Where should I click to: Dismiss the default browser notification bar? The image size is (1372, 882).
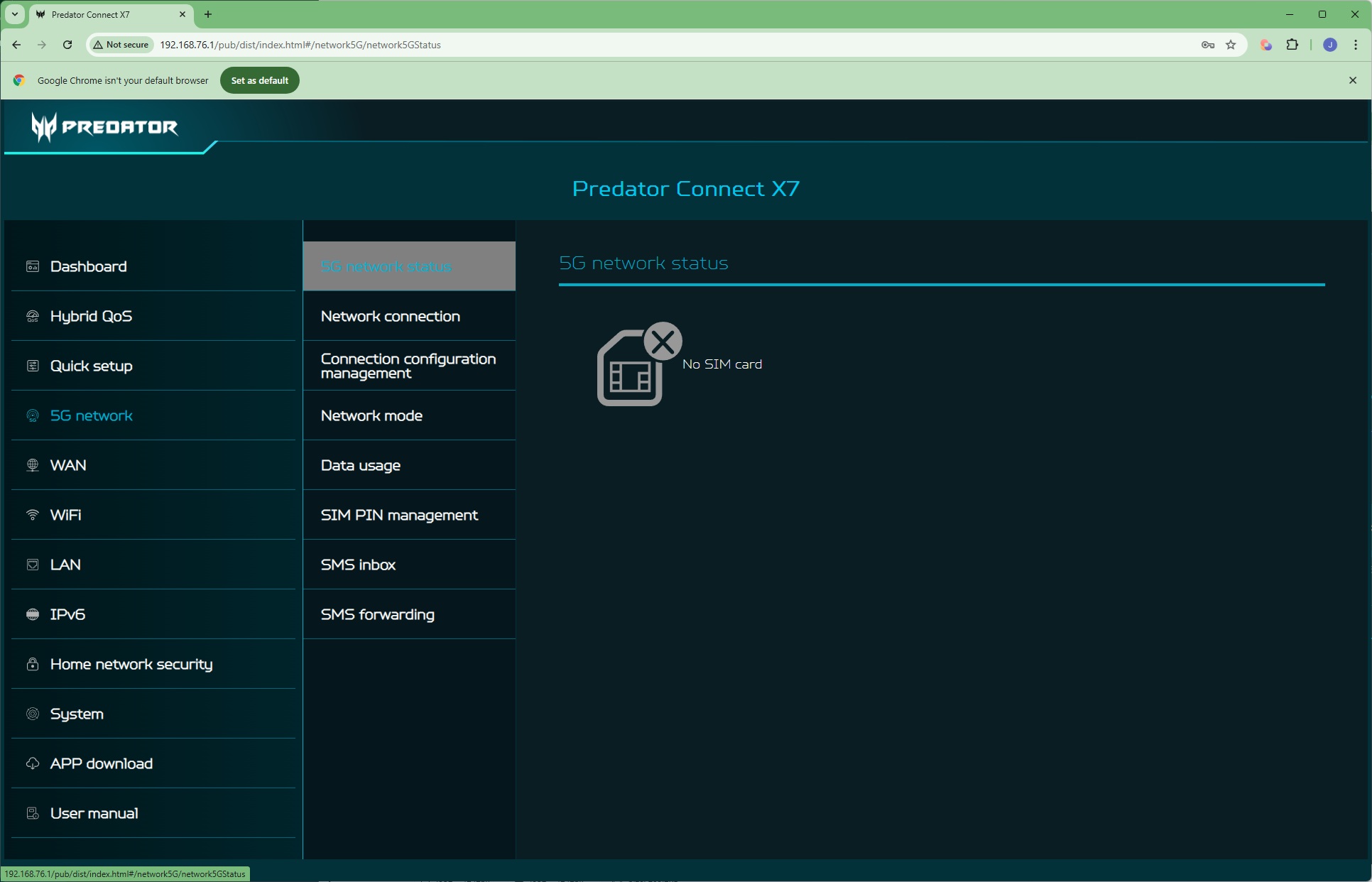pyautogui.click(x=1352, y=80)
